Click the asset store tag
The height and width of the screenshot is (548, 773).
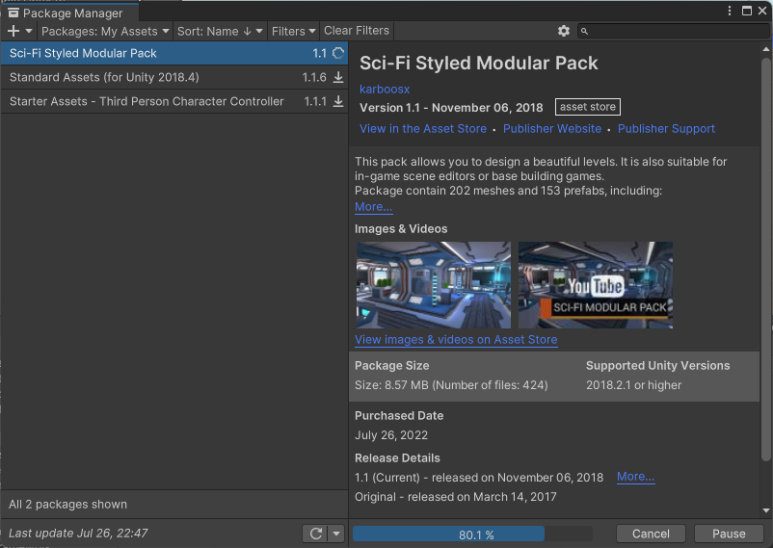[588, 107]
